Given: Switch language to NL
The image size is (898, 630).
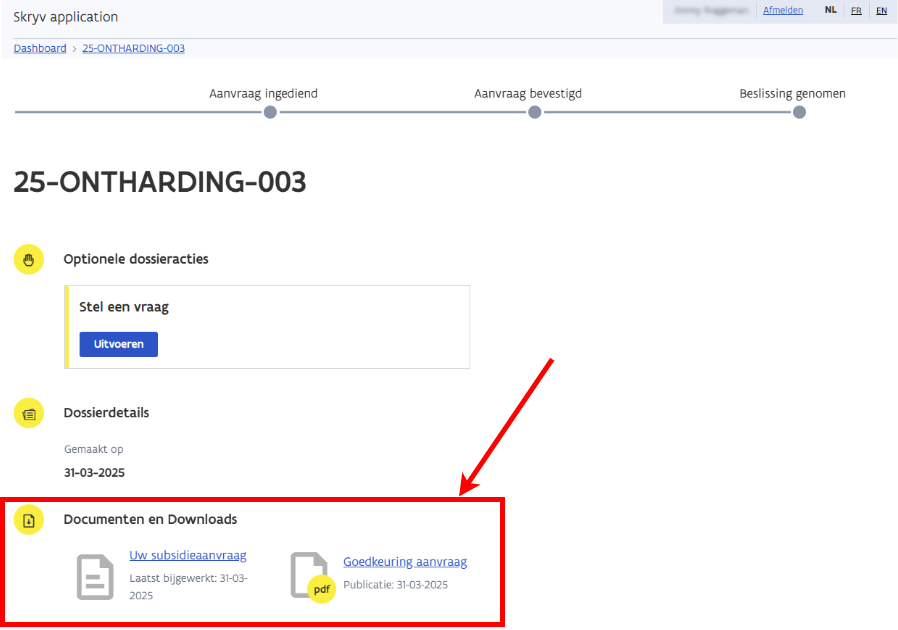Looking at the screenshot, I should (831, 11).
